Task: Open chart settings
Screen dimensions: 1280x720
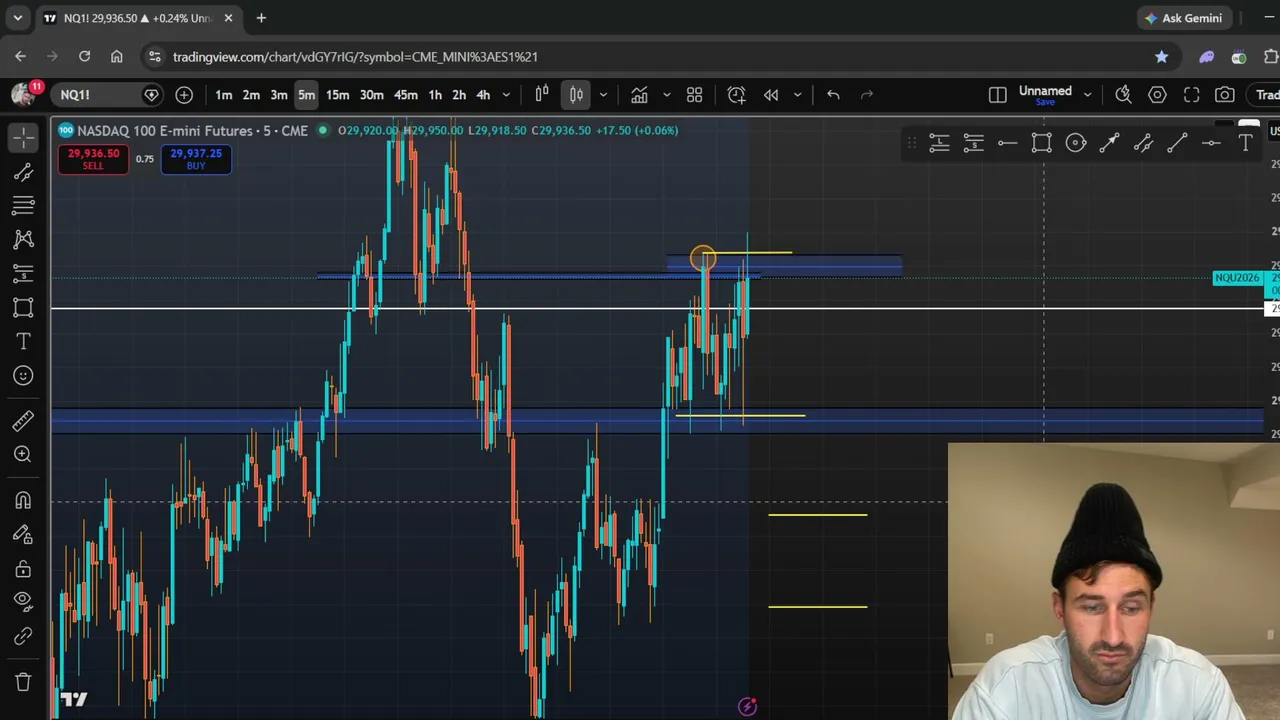Action: coord(1158,95)
